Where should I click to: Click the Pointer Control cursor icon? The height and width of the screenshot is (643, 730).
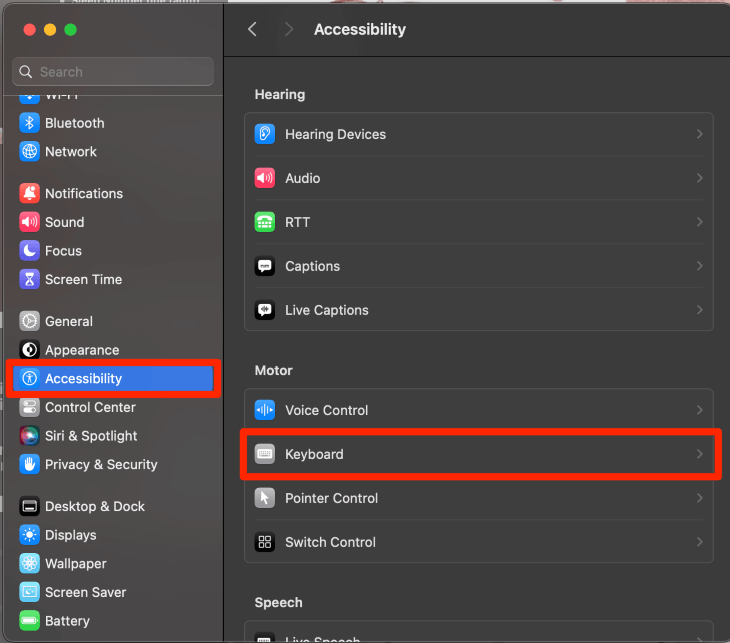pos(265,498)
